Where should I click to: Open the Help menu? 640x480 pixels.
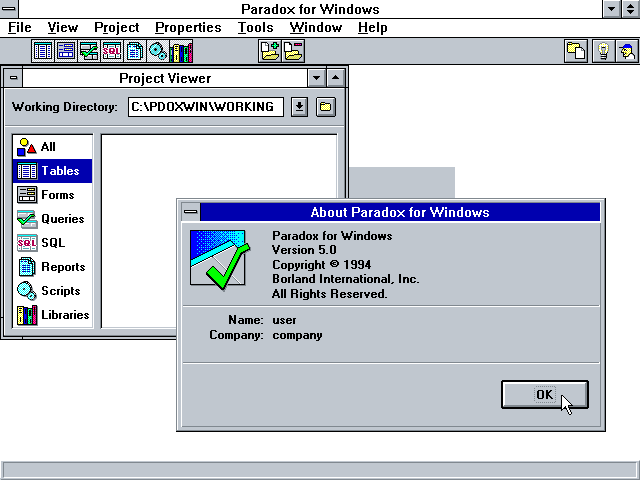(373, 27)
